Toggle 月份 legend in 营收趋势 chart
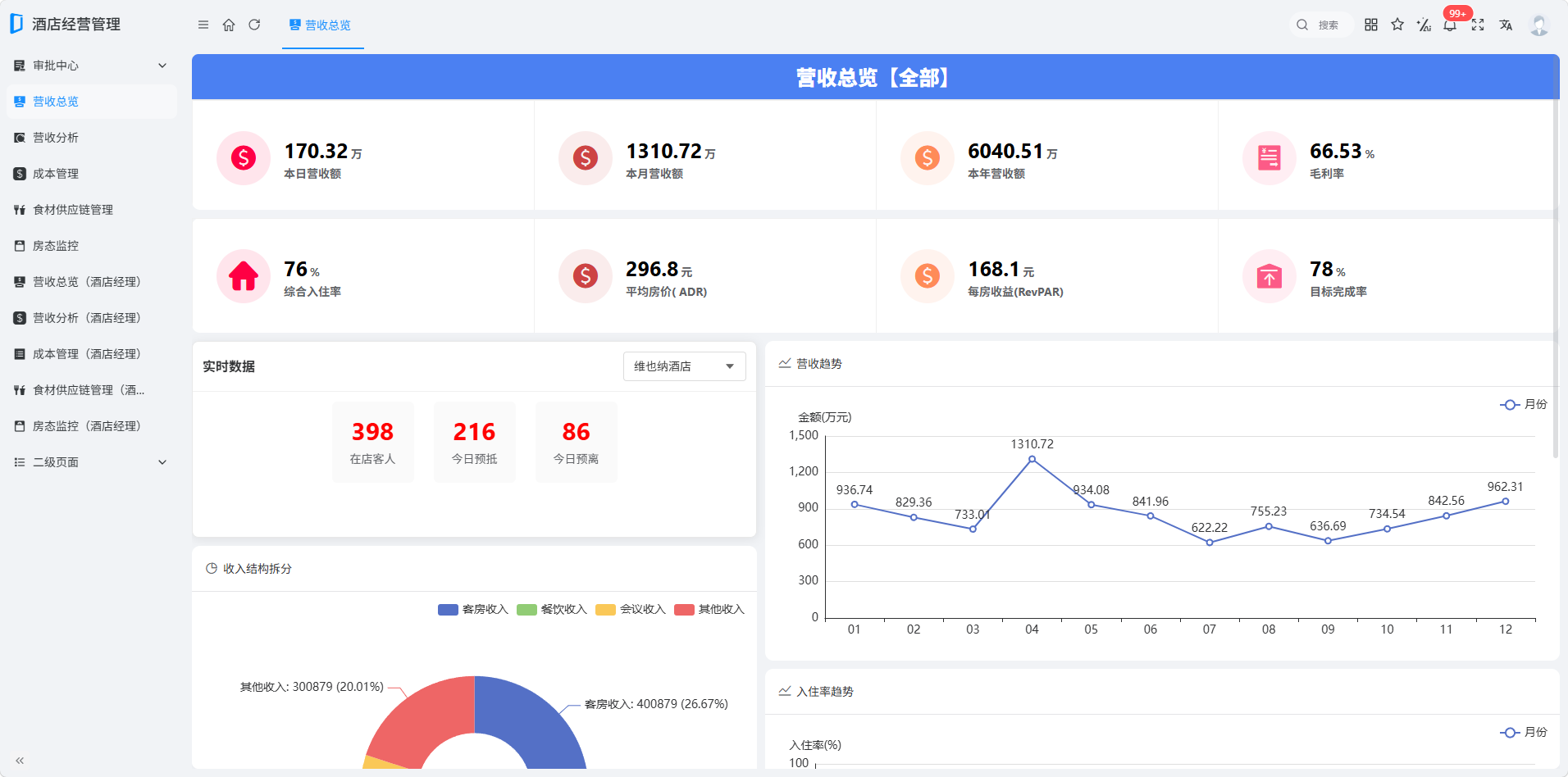The height and width of the screenshot is (777, 1568). (x=1524, y=404)
